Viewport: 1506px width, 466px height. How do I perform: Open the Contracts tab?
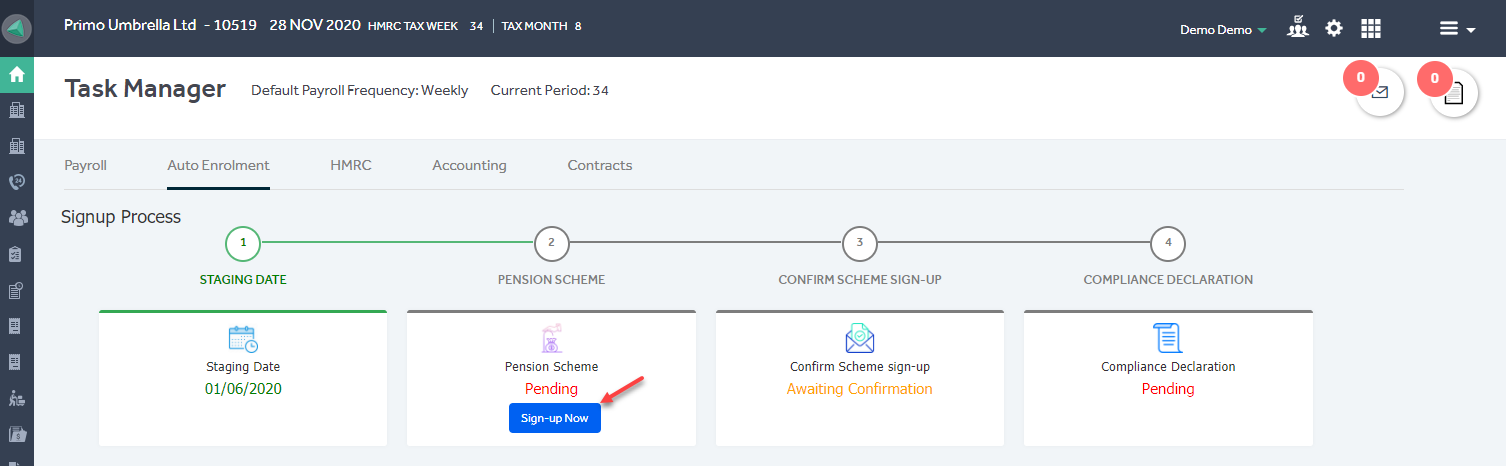[x=600, y=166]
